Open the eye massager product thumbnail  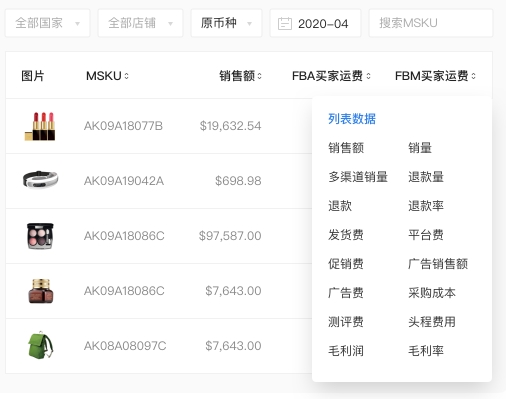40,179
